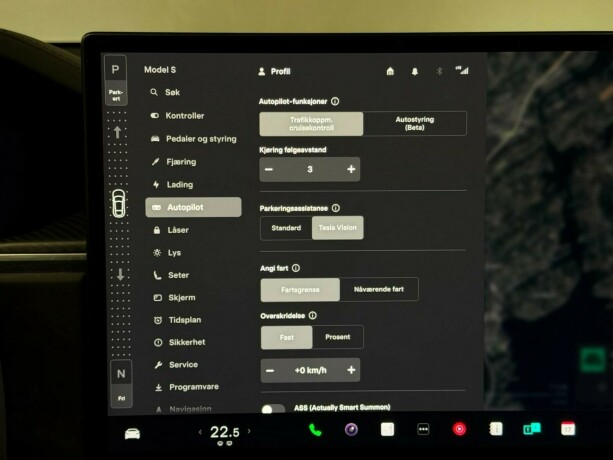Open the all apps three-dots icon

(423, 429)
